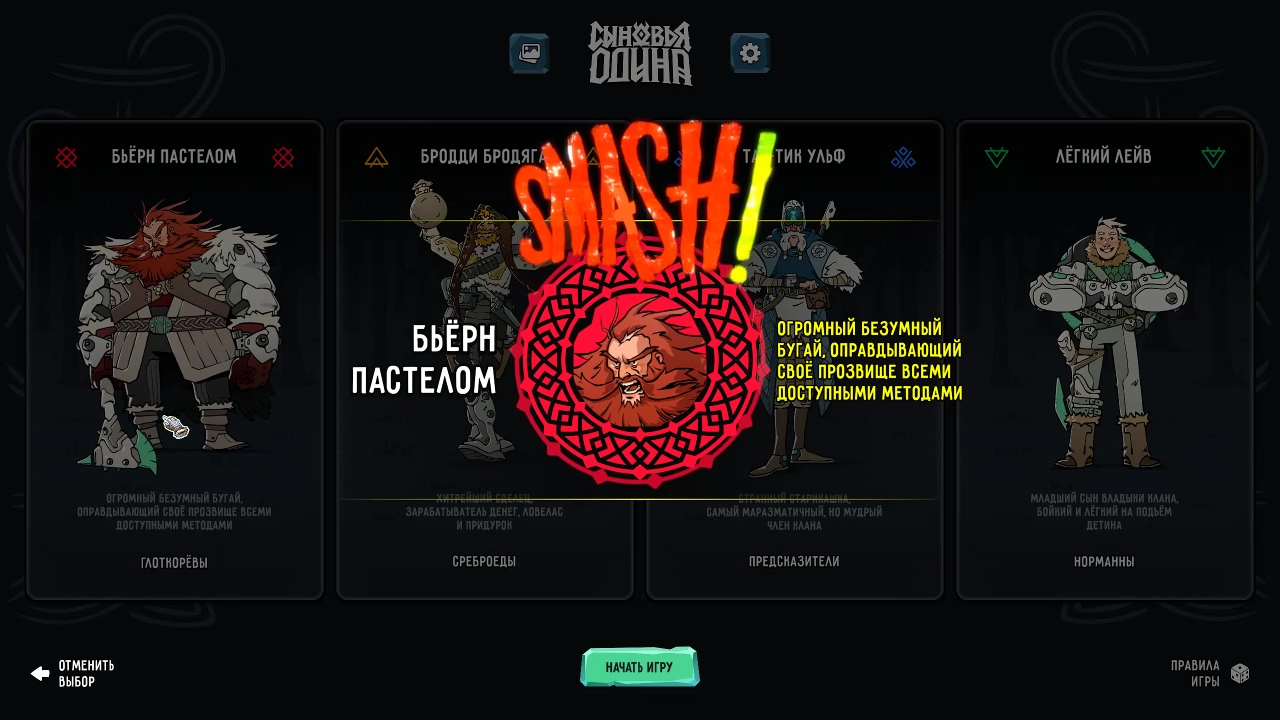The height and width of the screenshot is (720, 1280).
Task: Click the green triangle emblem right of Лёгкий Лейв
Action: [x=1213, y=157]
